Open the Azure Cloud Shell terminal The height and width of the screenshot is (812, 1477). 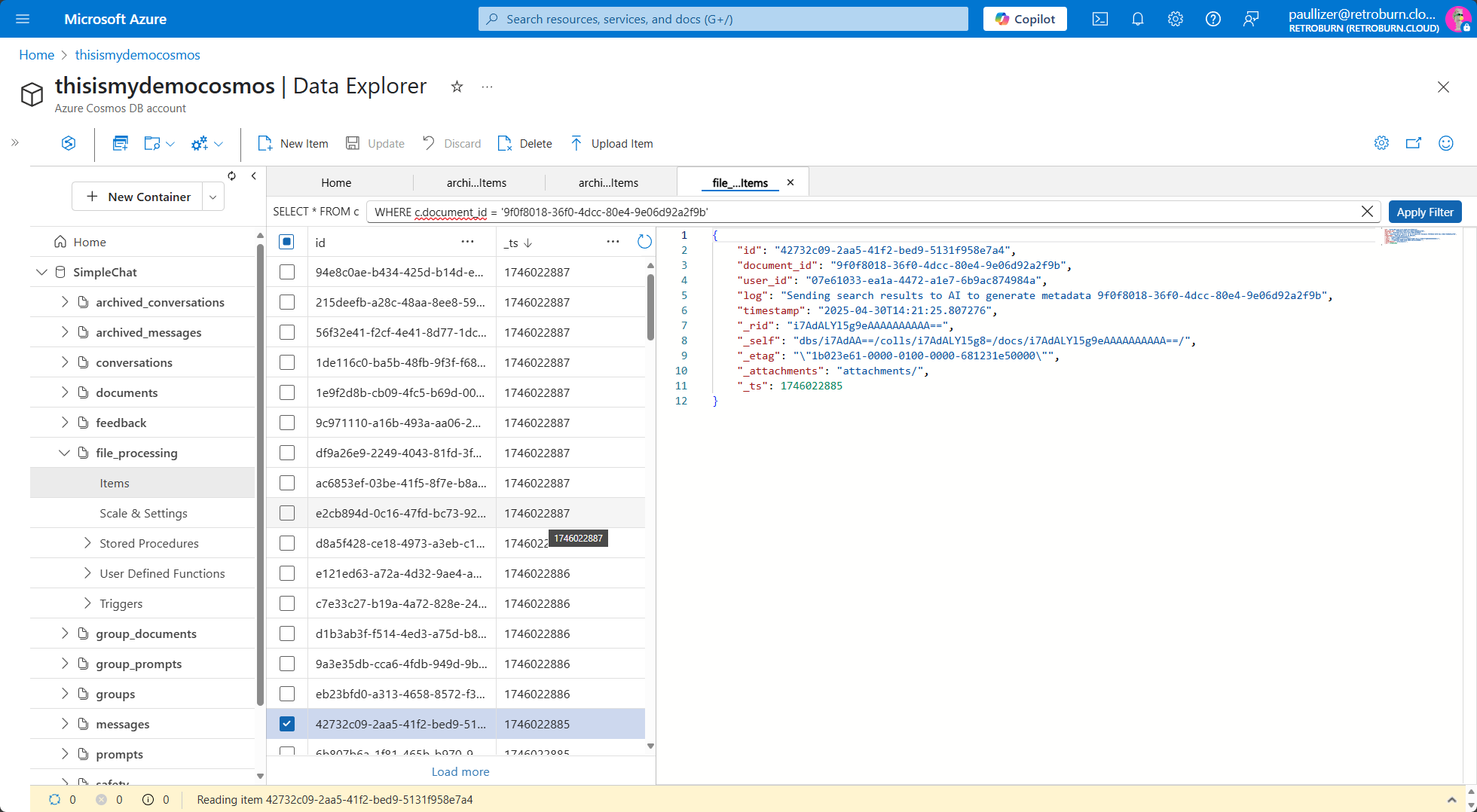(1099, 19)
